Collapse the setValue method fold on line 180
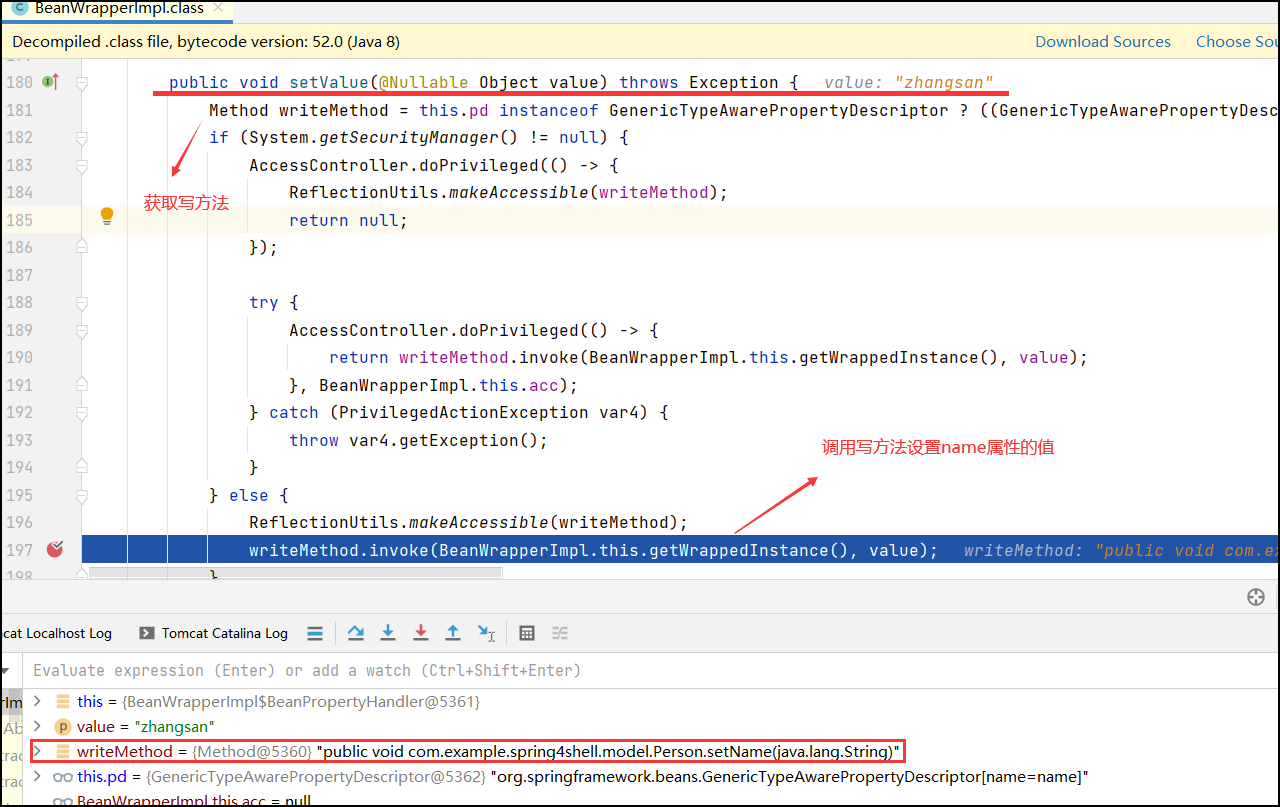 point(83,83)
